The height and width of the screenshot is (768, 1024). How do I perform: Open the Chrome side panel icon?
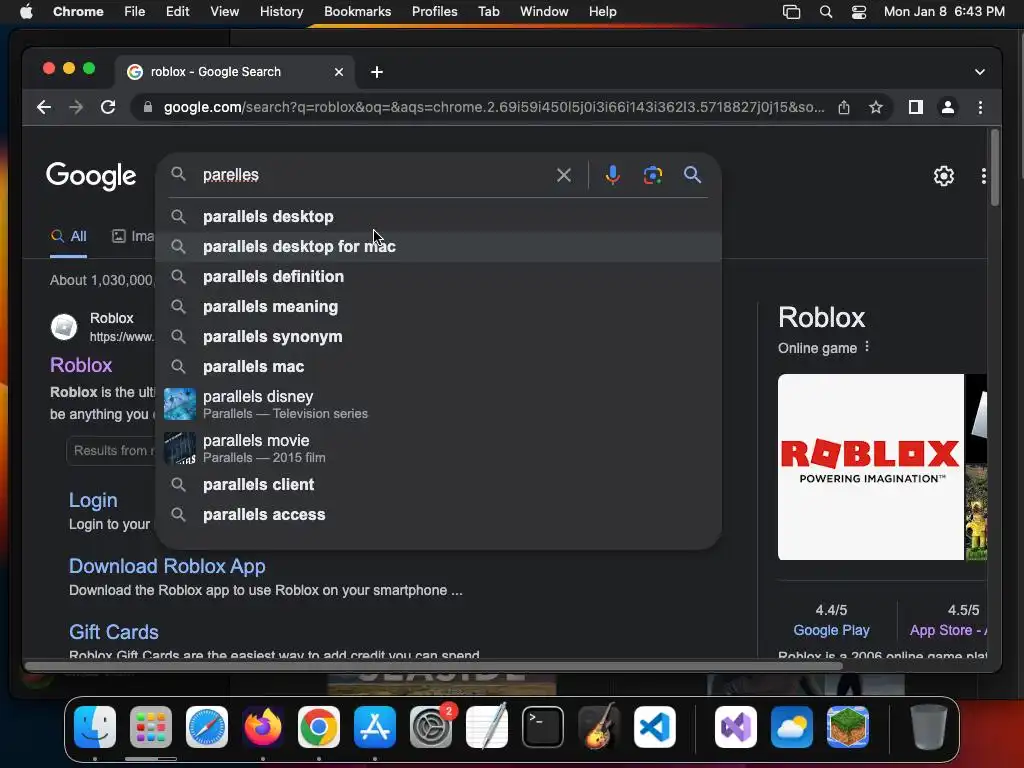pos(916,107)
